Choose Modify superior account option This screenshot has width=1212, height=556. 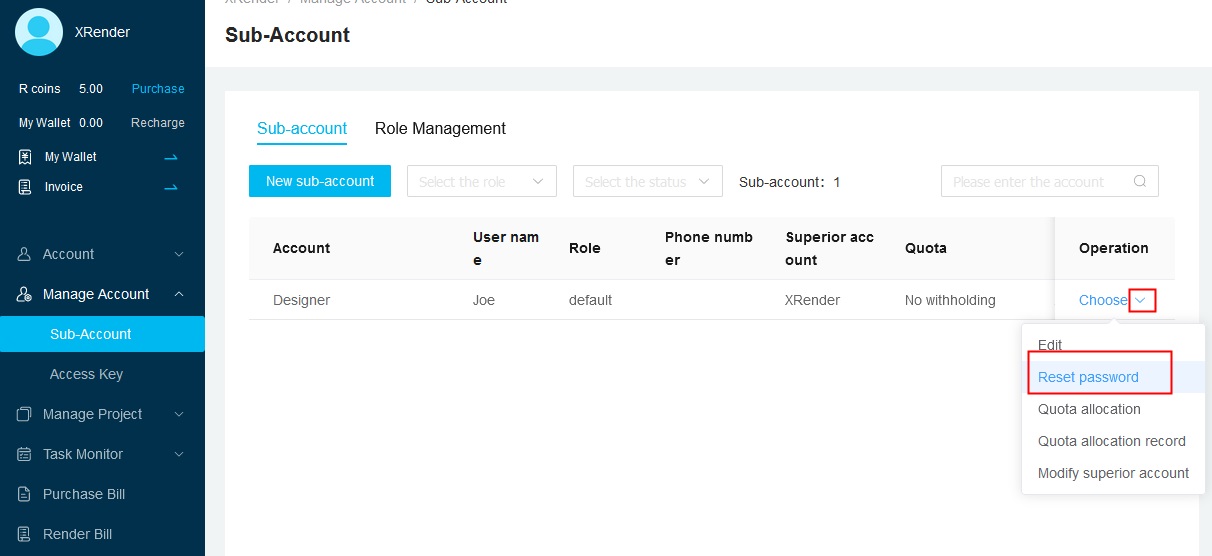1113,473
